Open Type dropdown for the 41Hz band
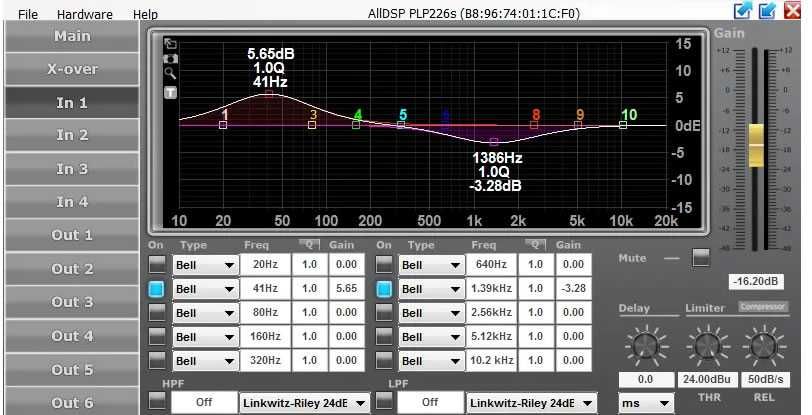 [x=205, y=289]
